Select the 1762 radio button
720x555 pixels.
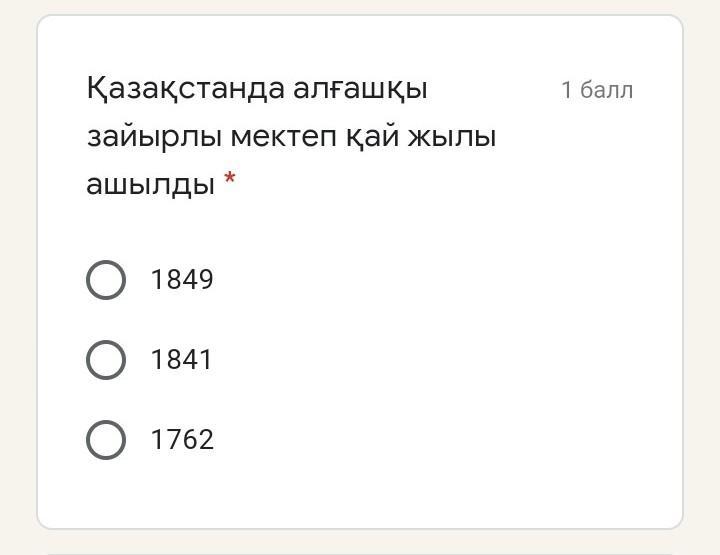pyautogui.click(x=106, y=440)
